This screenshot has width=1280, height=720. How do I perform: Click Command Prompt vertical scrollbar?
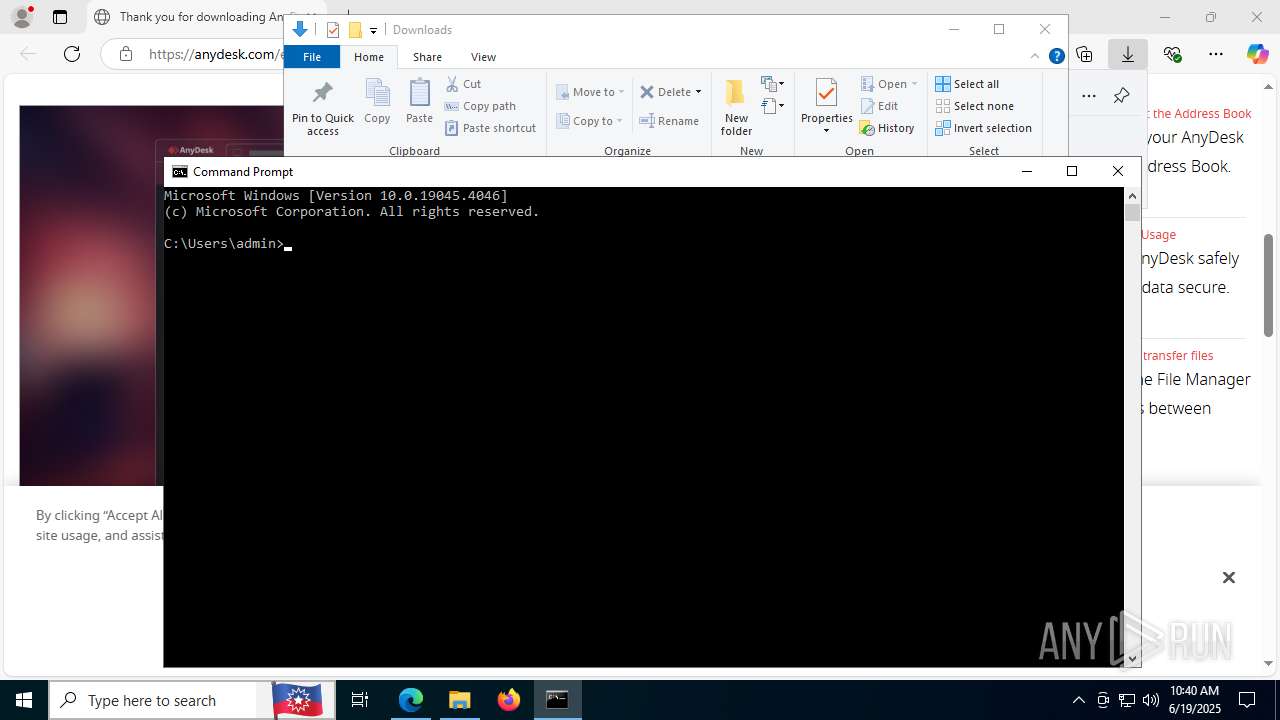tap(1132, 427)
